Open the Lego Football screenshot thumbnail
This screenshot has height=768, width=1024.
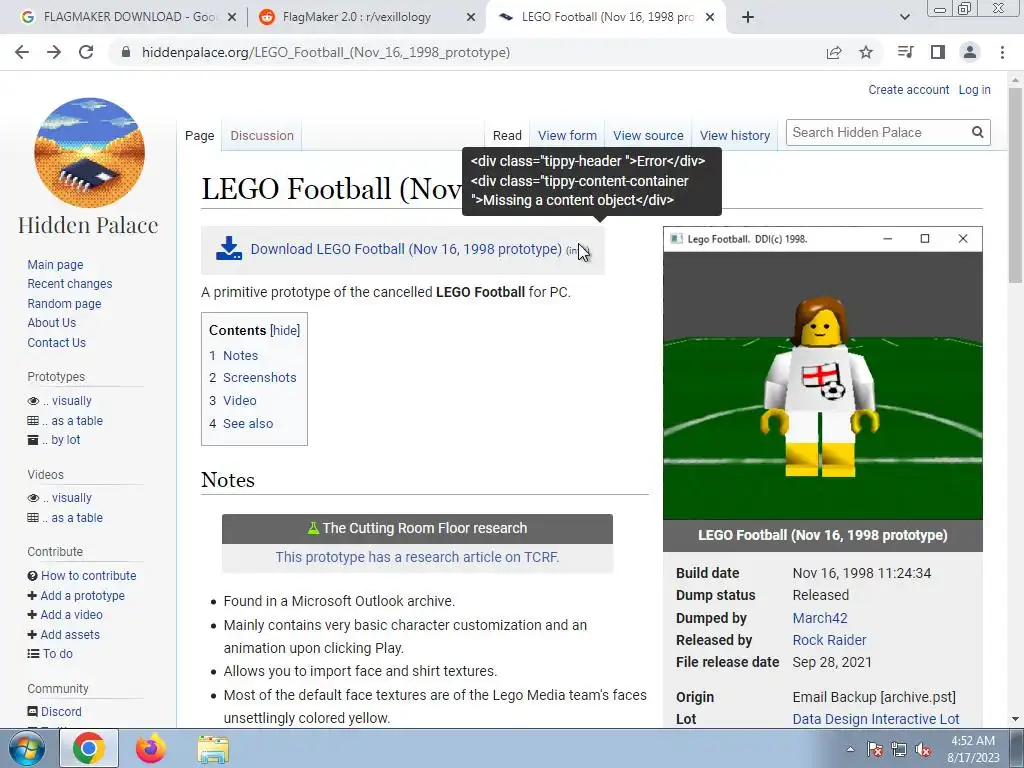coord(822,373)
